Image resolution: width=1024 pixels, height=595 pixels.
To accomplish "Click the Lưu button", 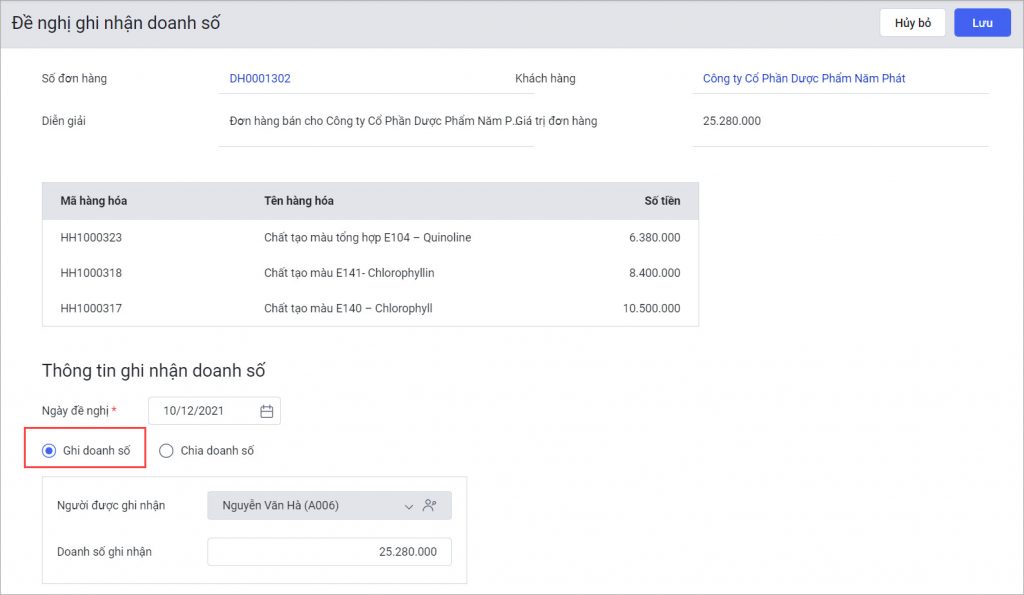I will point(982,23).
